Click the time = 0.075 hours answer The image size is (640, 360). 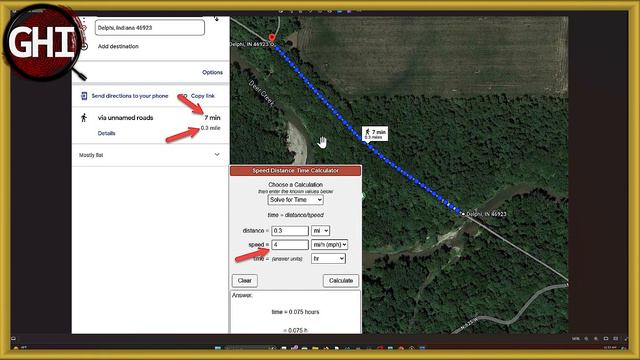(x=296, y=312)
